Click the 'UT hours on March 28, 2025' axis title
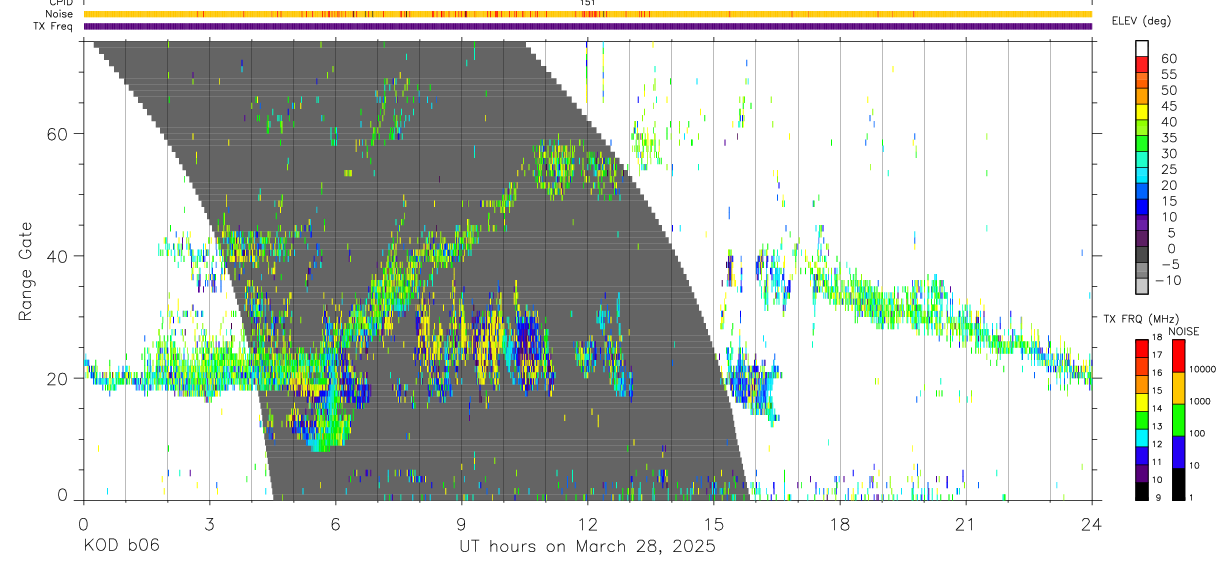Viewport: 1228px width, 567px height. (587, 547)
